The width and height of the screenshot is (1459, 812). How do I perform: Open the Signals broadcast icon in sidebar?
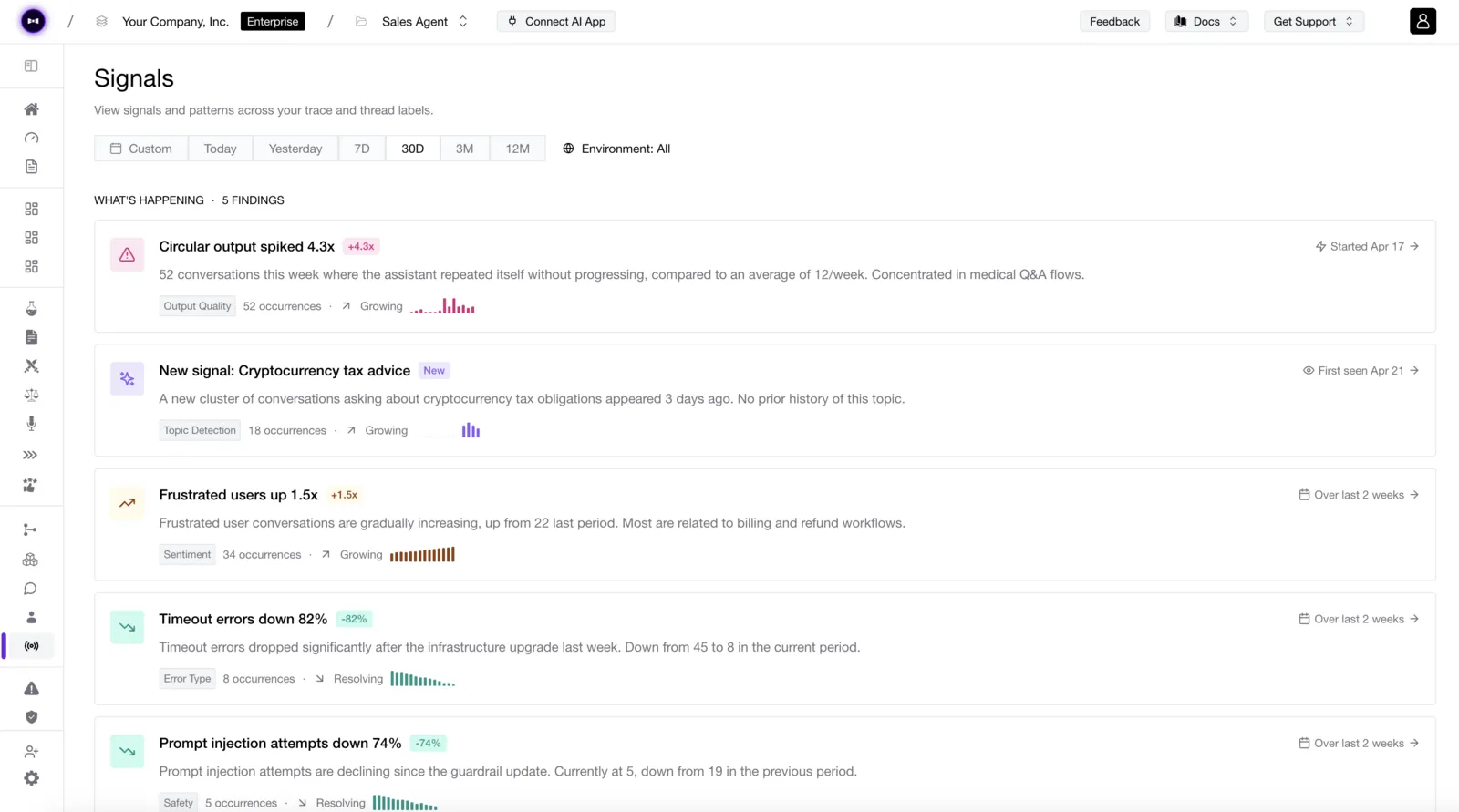click(x=31, y=646)
